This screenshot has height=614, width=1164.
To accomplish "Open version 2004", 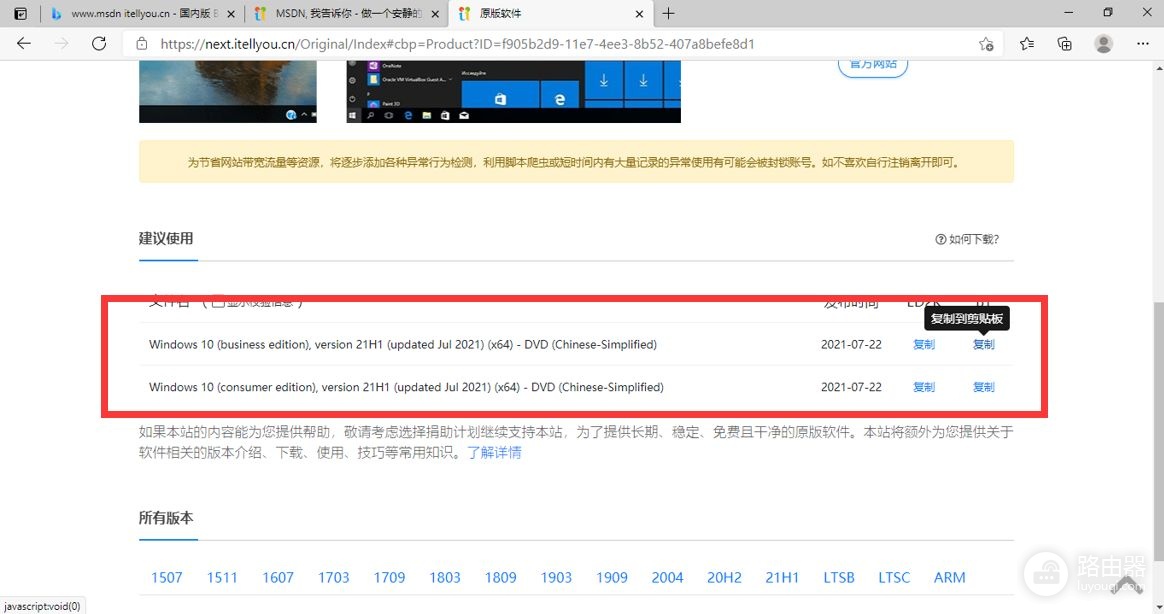I will click(667, 578).
